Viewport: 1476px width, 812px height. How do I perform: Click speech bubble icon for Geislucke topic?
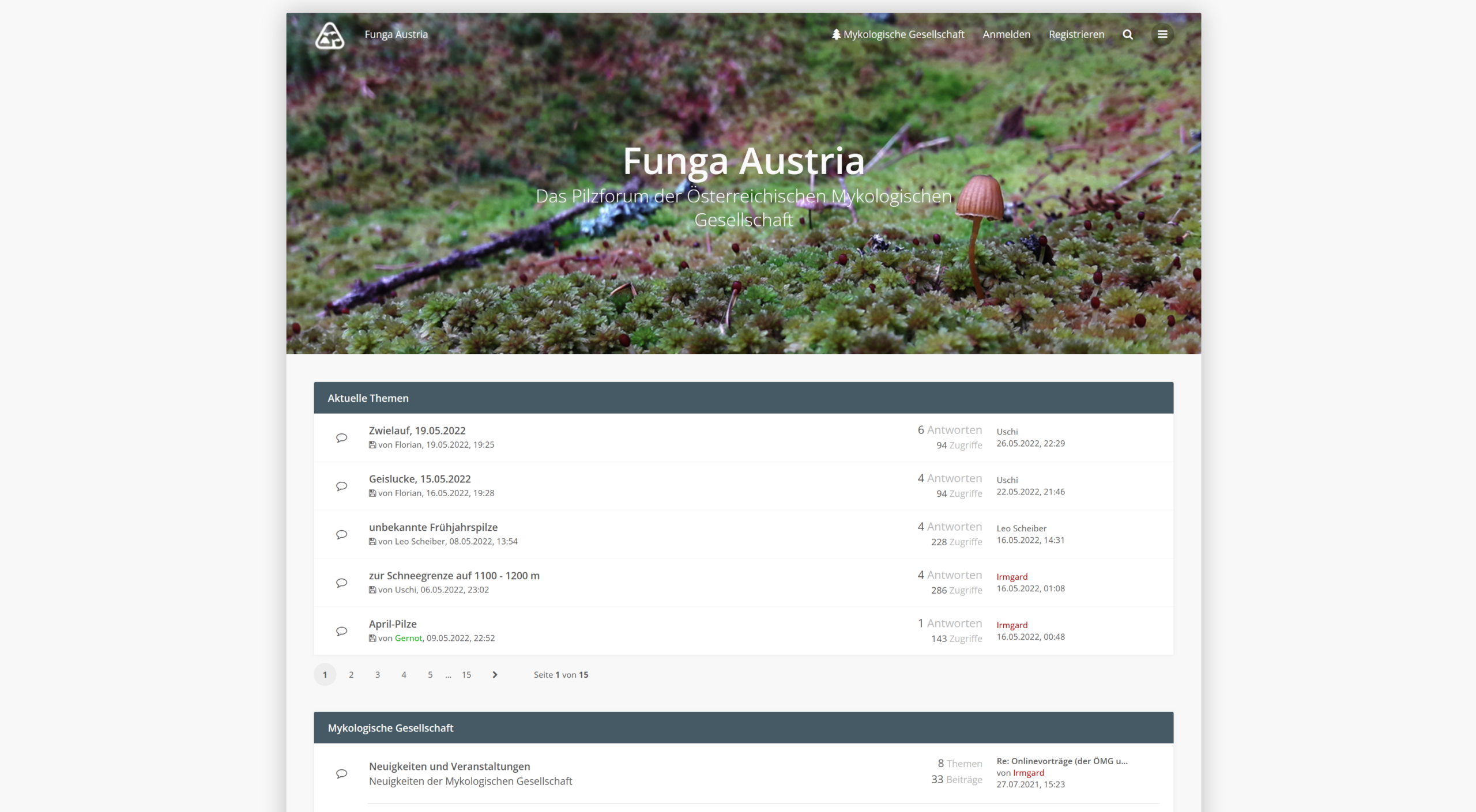pyautogui.click(x=341, y=486)
